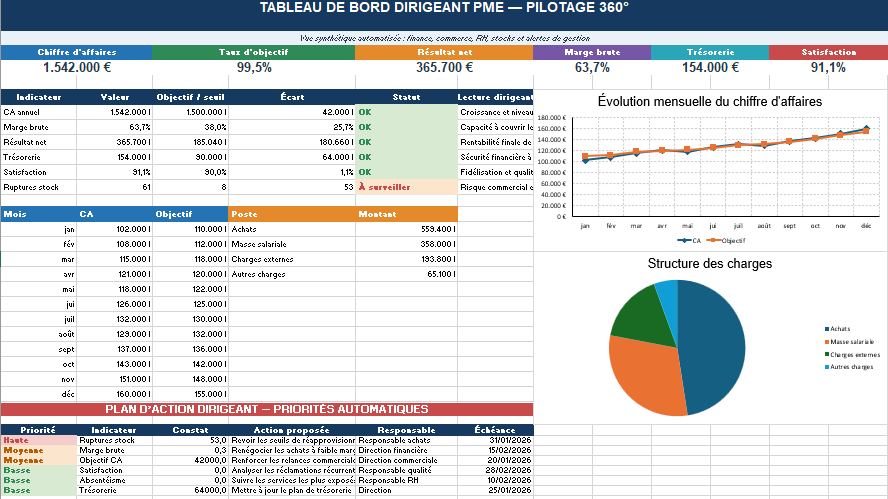Click the 31/01/2026 deadline cell

pos(495,440)
